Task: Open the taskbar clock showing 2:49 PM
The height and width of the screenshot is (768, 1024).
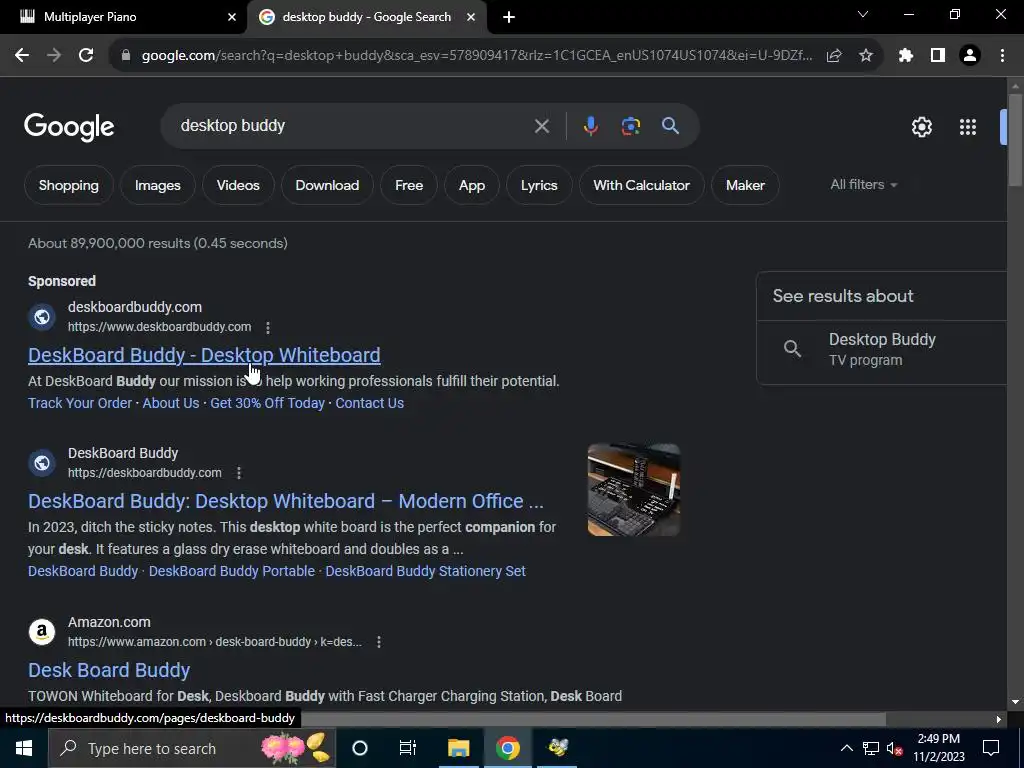Action: [x=938, y=748]
